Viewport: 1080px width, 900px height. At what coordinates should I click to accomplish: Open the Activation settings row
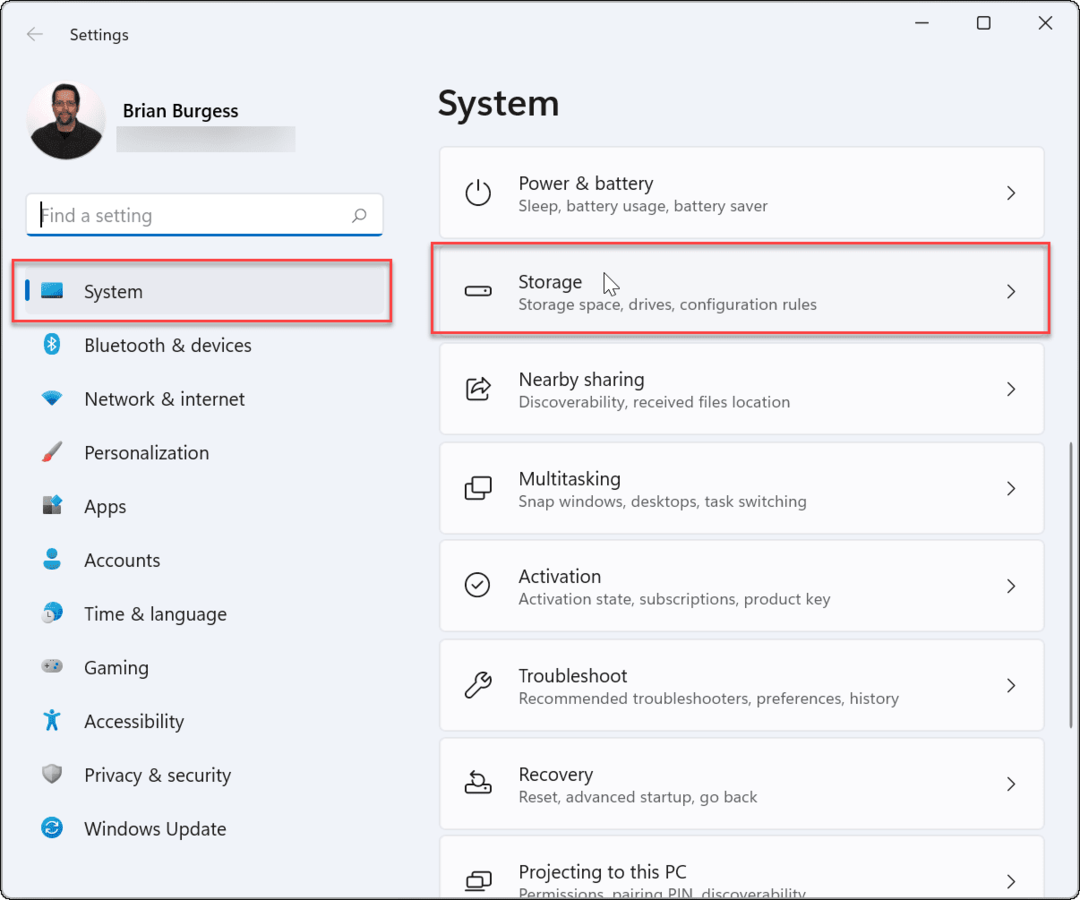pyautogui.click(x=740, y=587)
